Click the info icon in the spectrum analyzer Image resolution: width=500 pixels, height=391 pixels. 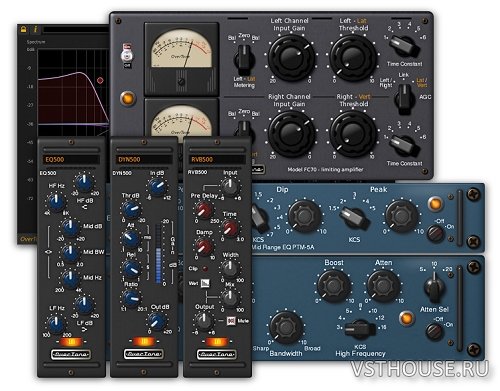35,29
